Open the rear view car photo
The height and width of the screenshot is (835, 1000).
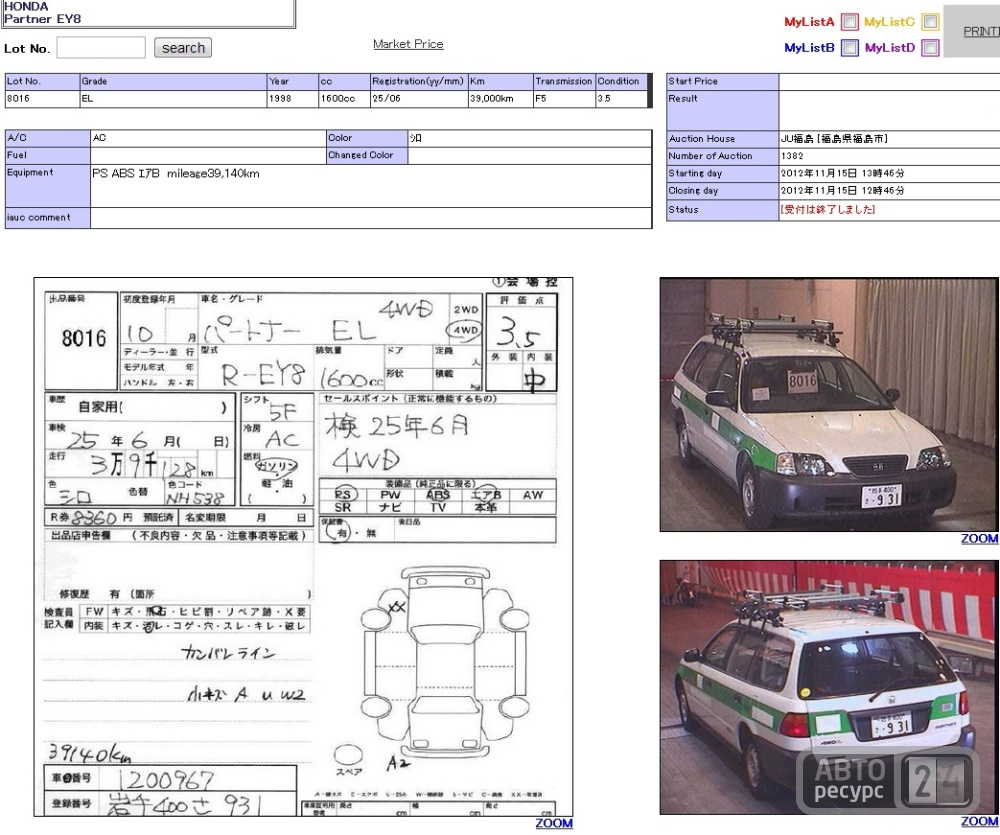pos(828,687)
